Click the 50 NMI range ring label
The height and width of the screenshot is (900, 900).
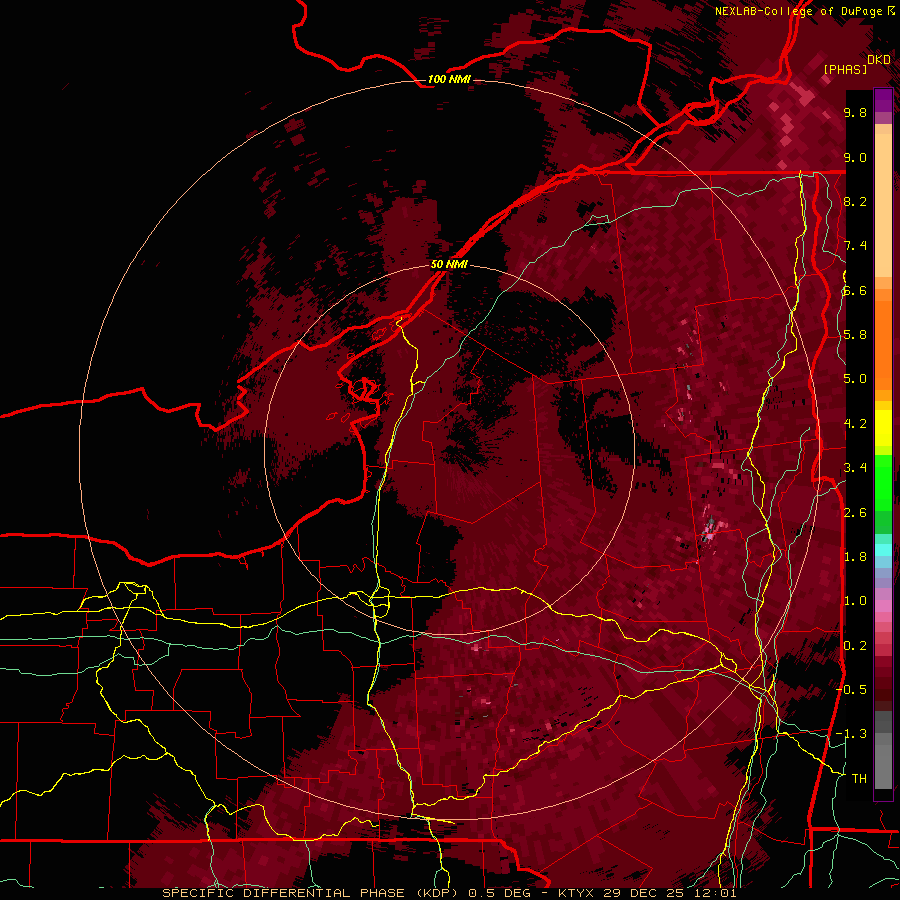click(x=449, y=265)
